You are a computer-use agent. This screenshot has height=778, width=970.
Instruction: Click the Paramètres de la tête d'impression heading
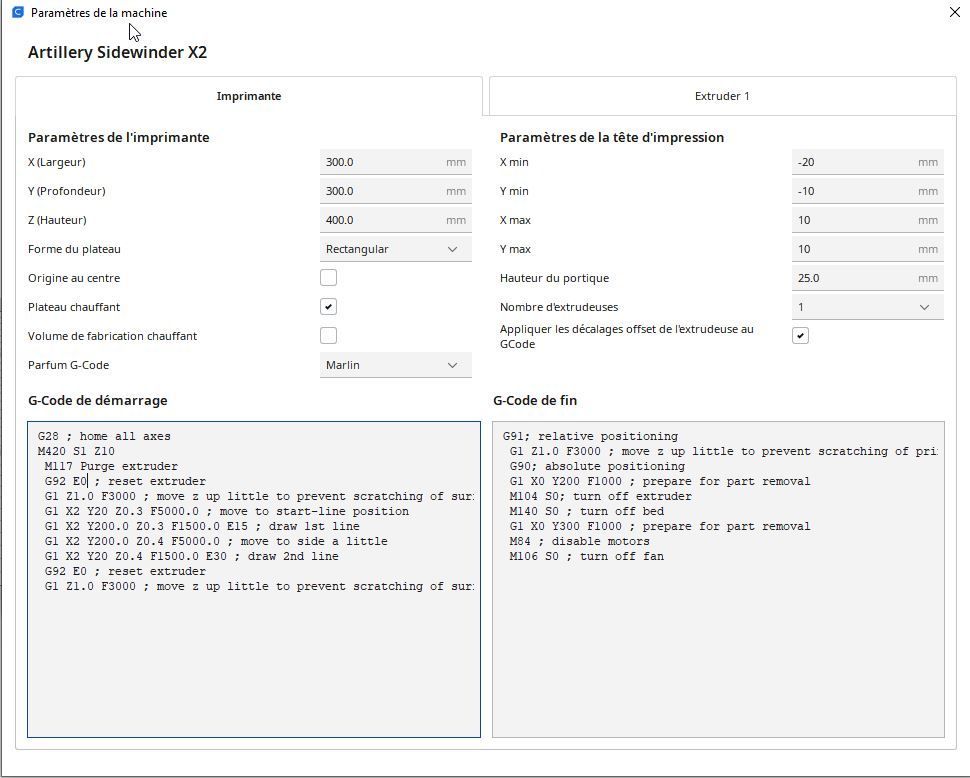612,137
